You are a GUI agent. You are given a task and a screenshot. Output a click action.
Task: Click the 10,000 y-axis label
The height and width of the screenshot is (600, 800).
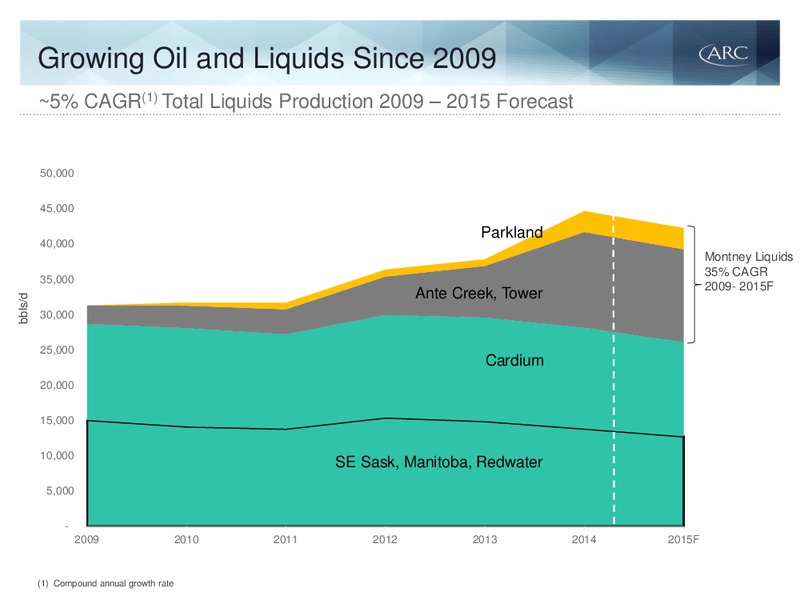57,456
